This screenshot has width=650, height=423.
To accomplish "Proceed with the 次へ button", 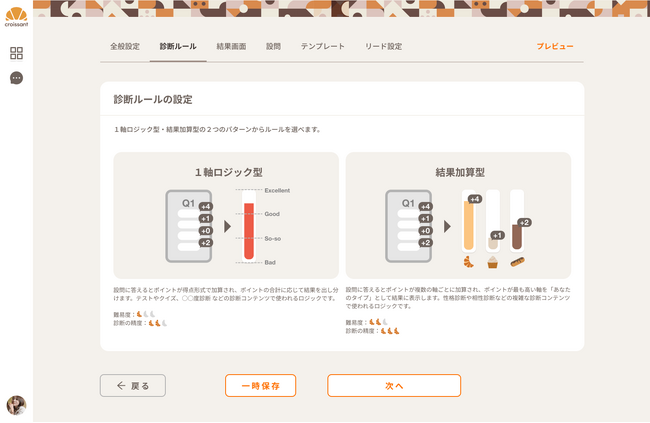I will coord(394,386).
